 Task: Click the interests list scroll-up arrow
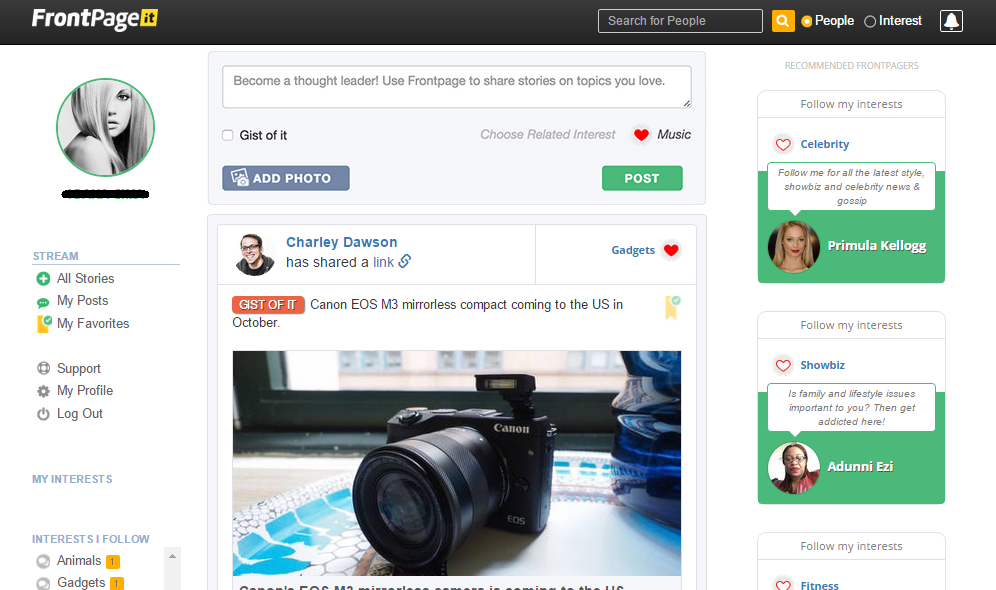(172, 556)
